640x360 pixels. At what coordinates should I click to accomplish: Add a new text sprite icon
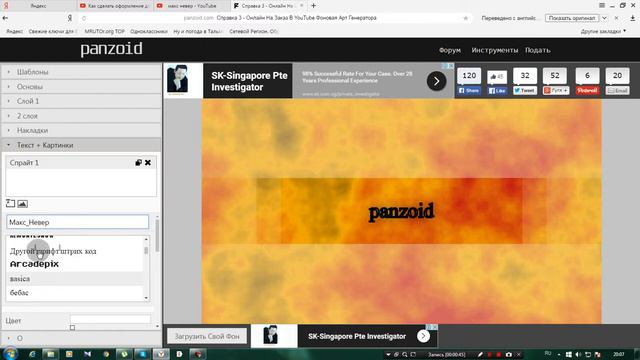[11, 203]
